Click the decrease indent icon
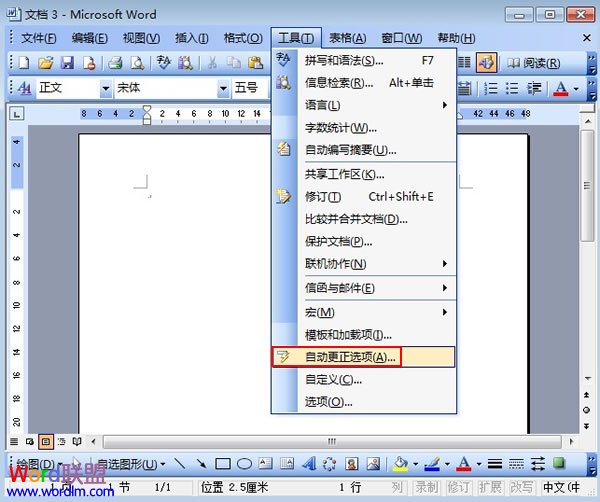The image size is (600, 502). 534,88
